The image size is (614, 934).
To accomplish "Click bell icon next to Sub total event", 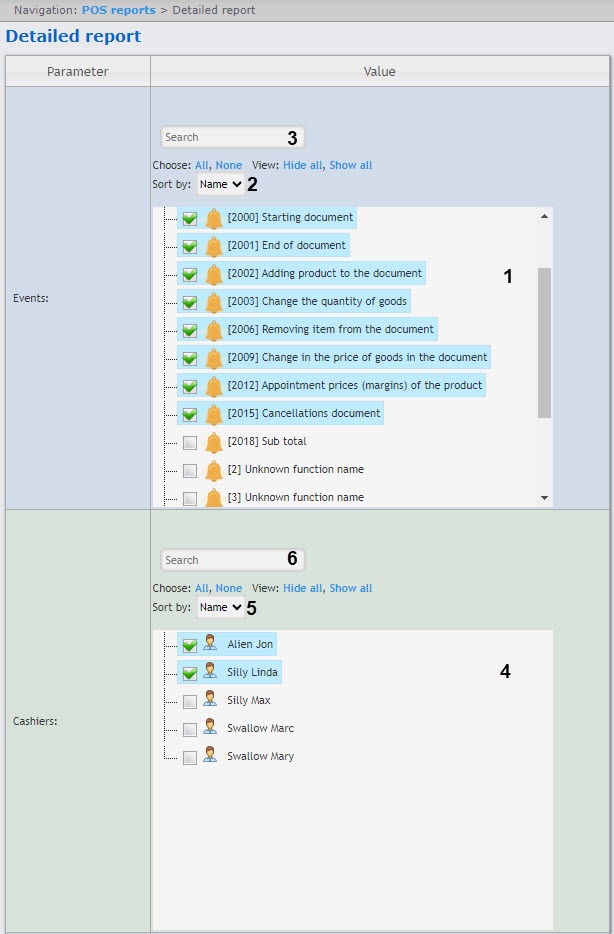I will coord(214,442).
